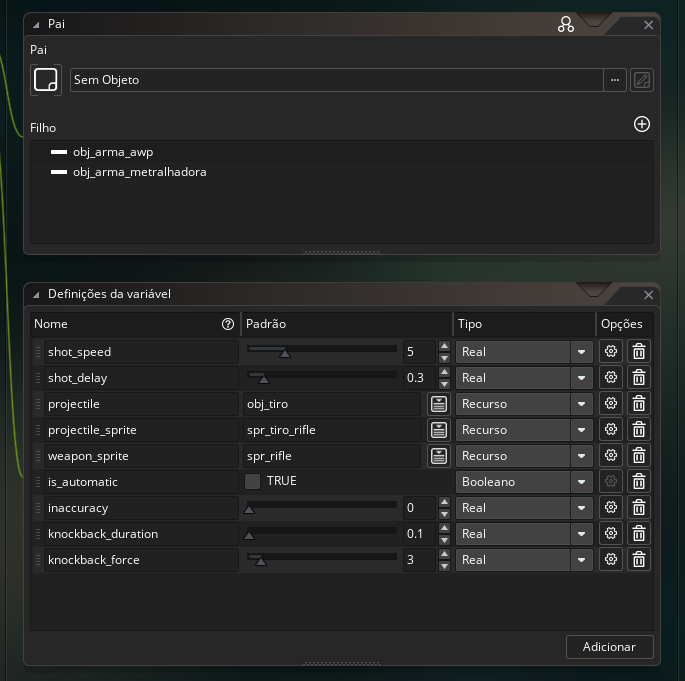Delete the knockback_force variable
Viewport: 685px width, 681px height.
639,560
